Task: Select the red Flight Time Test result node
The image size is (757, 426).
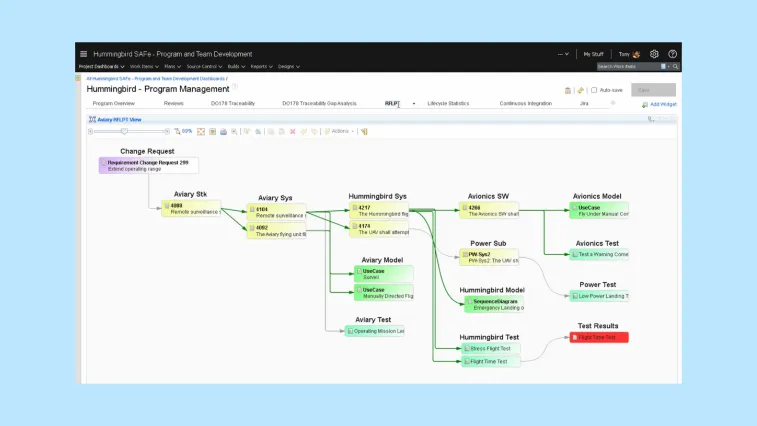Action: click(x=599, y=337)
